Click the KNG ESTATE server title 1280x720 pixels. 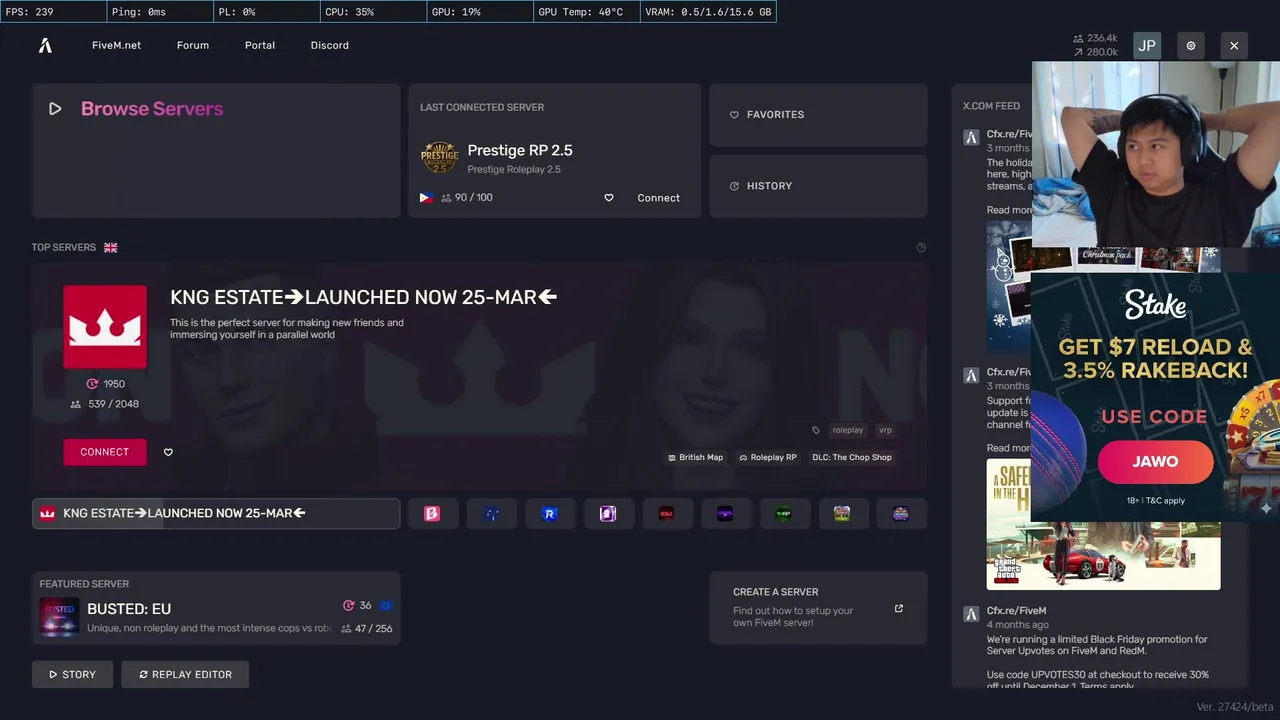[x=363, y=297]
